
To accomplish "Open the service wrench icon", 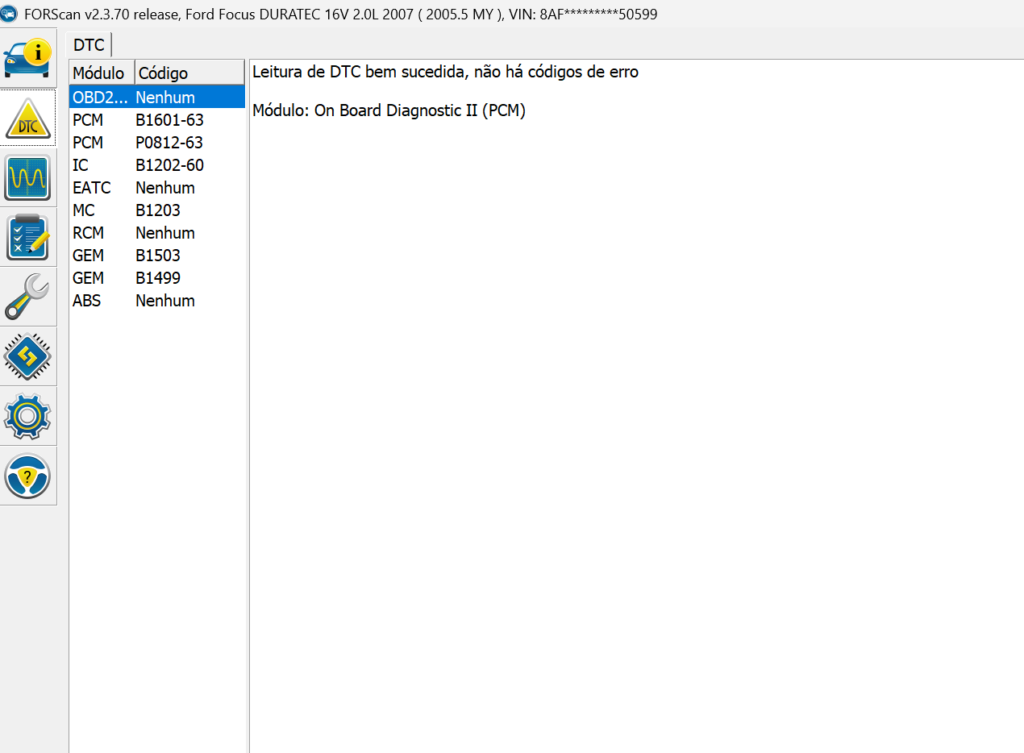I will coord(28,297).
